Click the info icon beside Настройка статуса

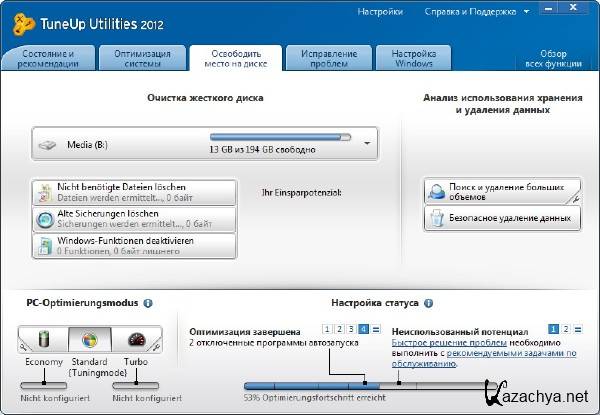428,302
